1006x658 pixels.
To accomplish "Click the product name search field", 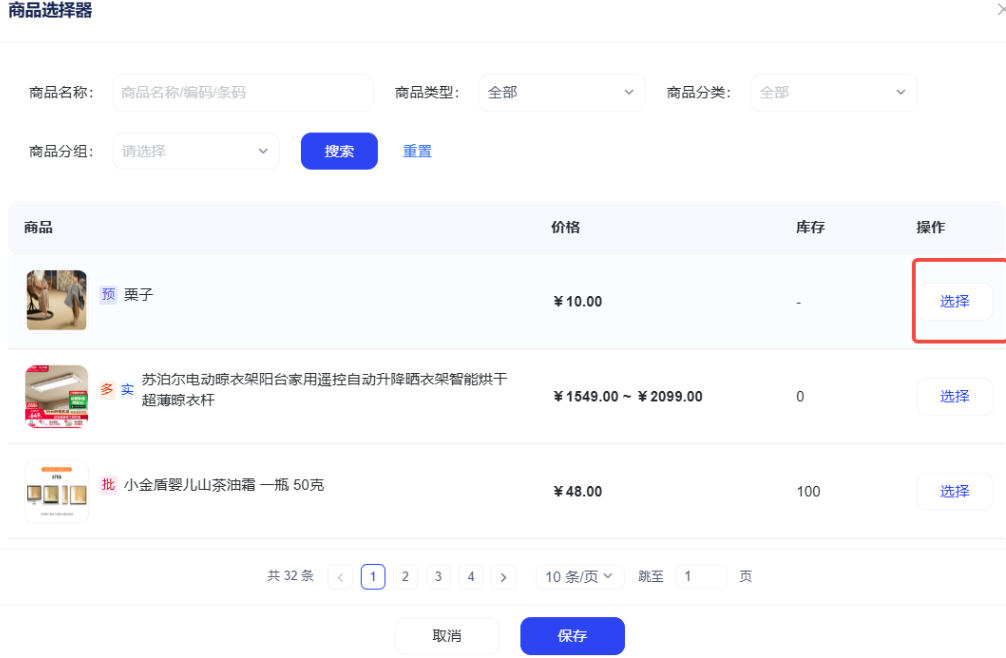I will pos(243,92).
